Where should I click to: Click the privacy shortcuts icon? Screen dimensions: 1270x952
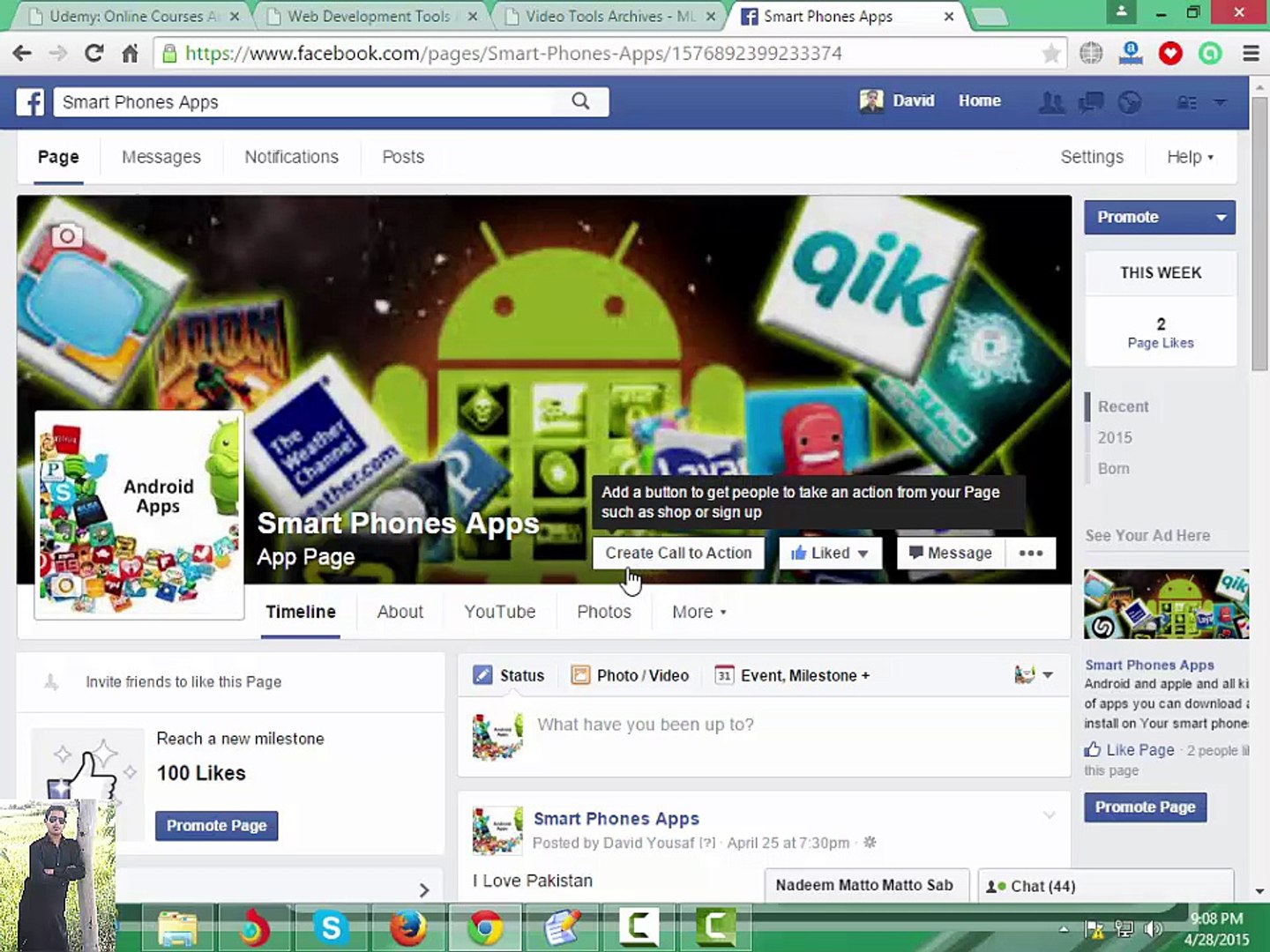(1187, 102)
